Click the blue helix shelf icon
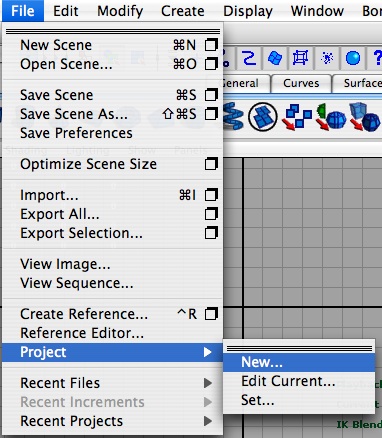The image size is (382, 438). [233, 116]
